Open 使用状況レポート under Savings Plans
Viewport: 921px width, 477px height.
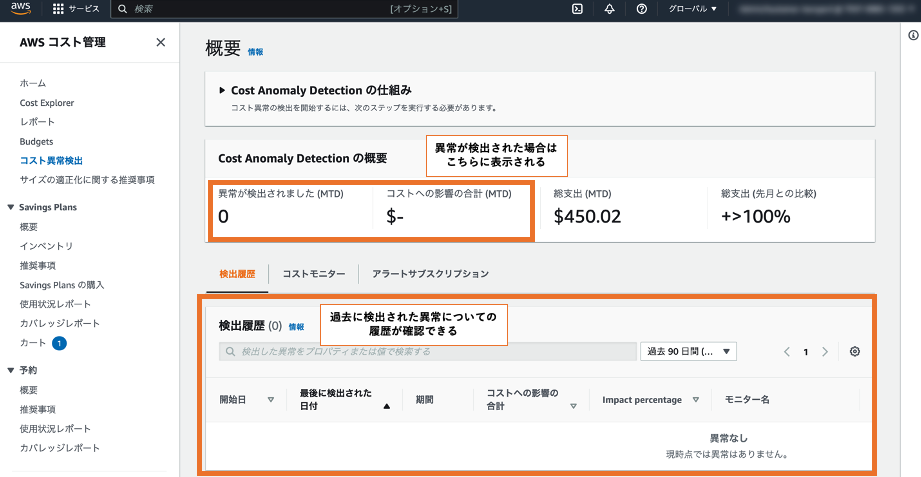coord(55,304)
